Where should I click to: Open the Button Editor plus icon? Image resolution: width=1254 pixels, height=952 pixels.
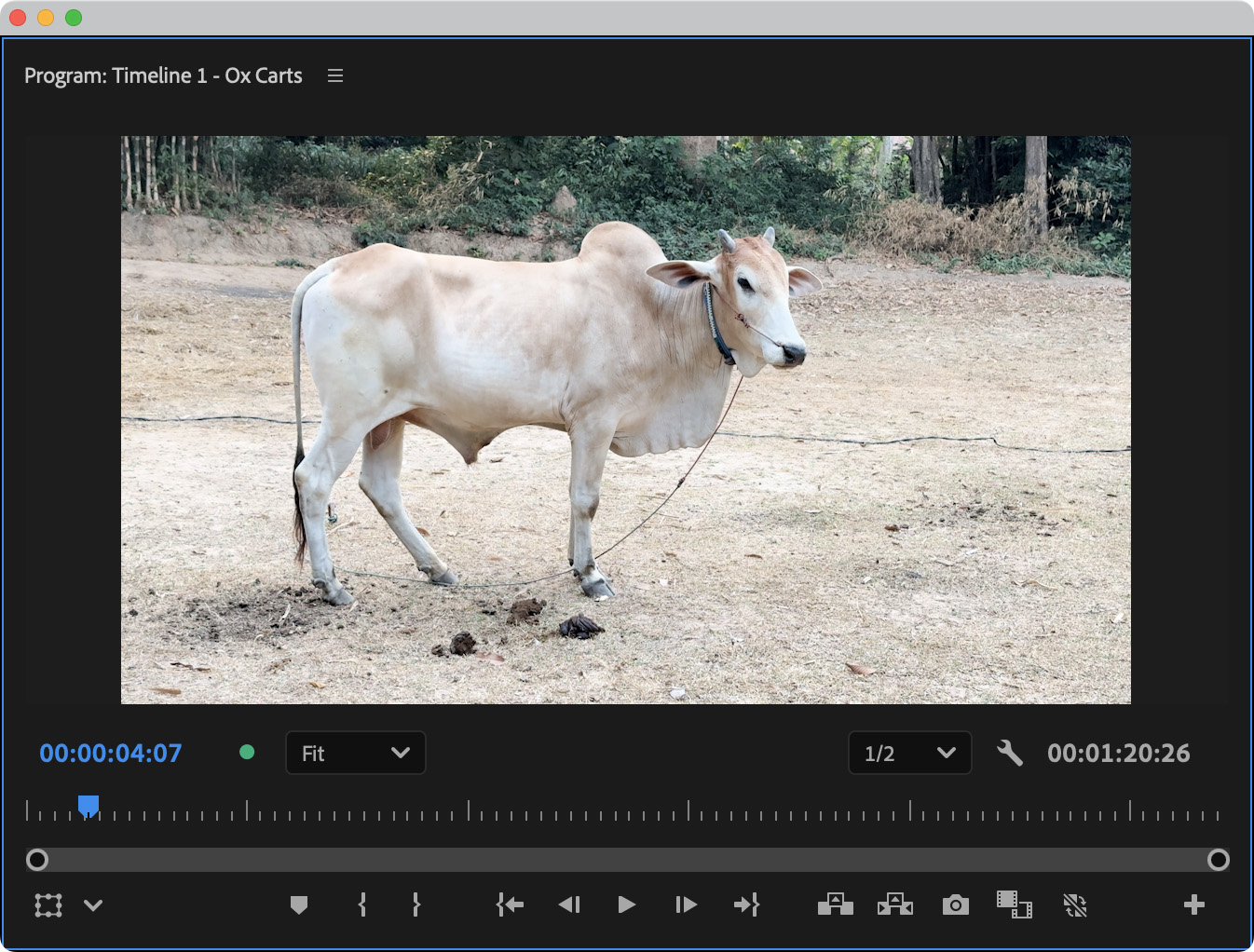pyautogui.click(x=1194, y=904)
